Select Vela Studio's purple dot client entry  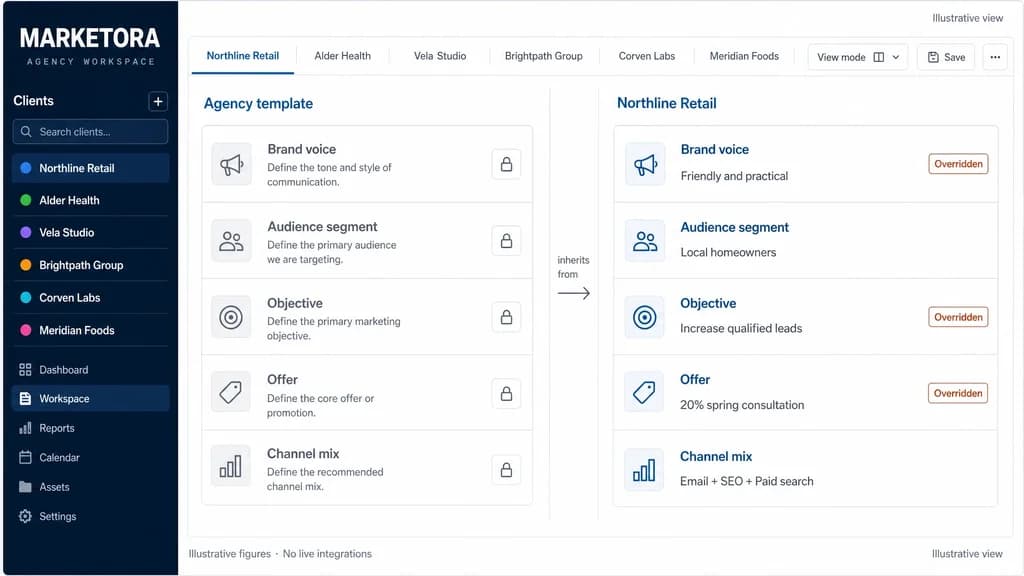click(x=90, y=232)
